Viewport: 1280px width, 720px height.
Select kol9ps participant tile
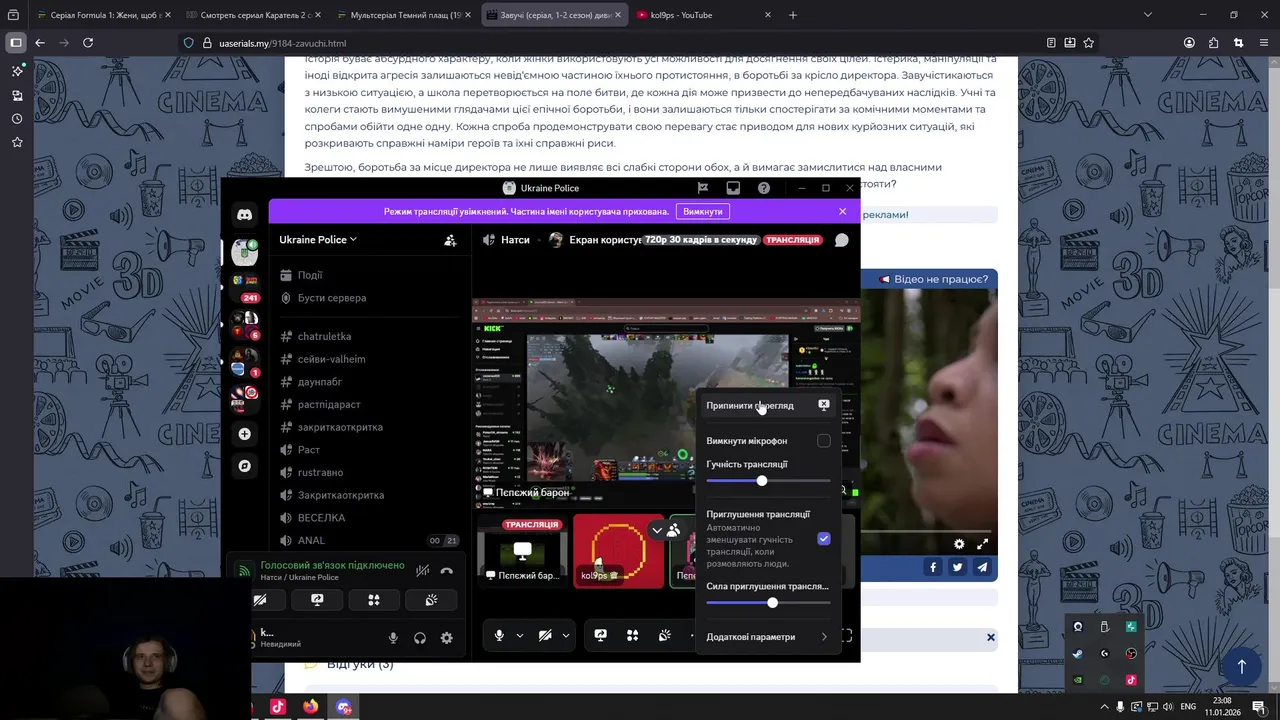pyautogui.click(x=618, y=551)
